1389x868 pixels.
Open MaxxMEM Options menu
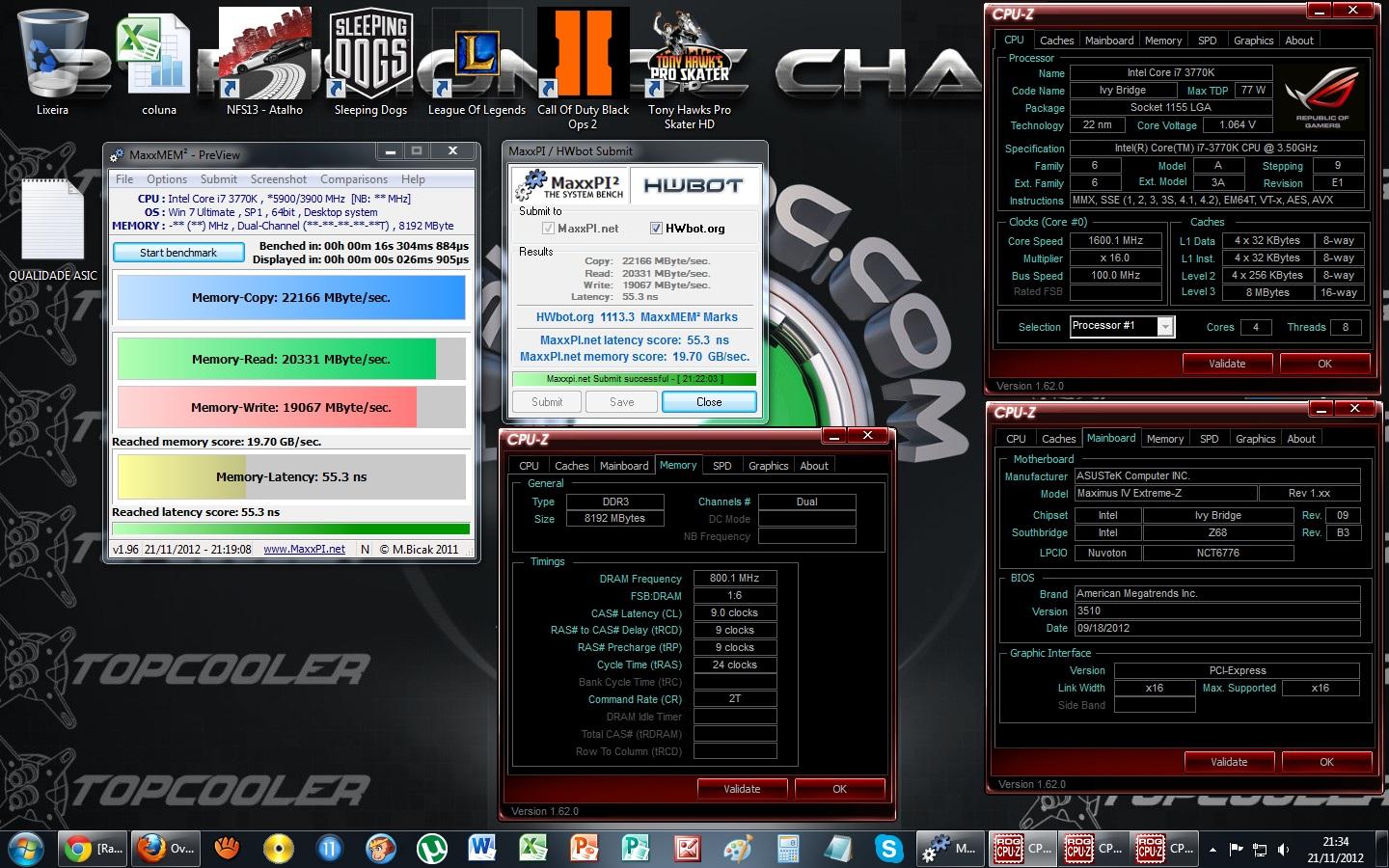(167, 179)
